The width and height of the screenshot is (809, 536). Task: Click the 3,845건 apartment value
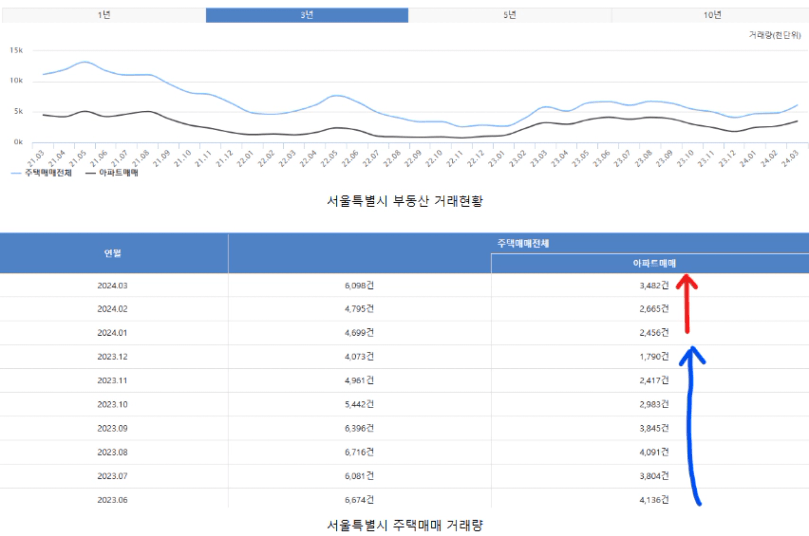click(654, 428)
